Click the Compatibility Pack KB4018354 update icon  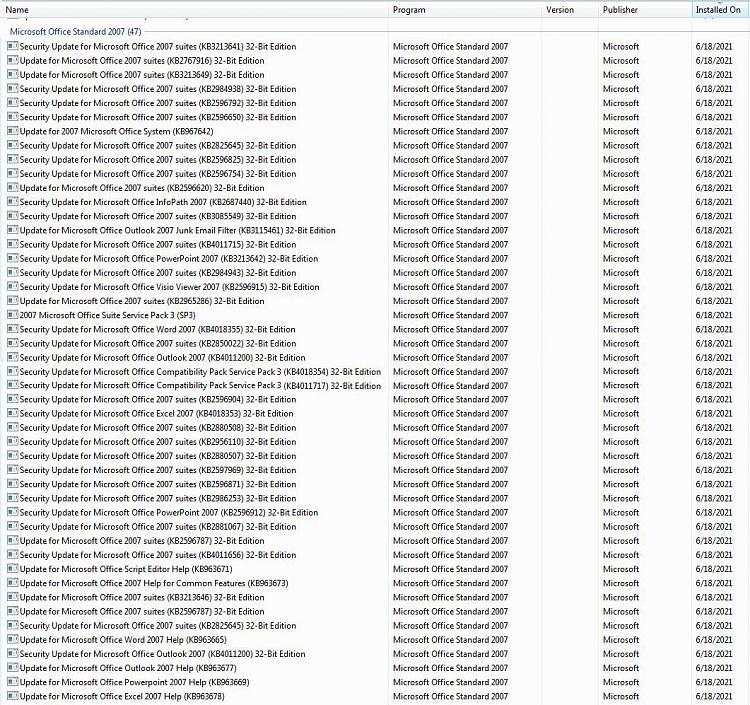12,372
